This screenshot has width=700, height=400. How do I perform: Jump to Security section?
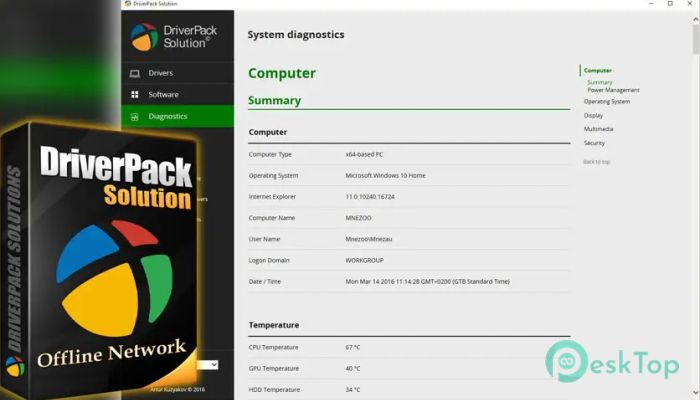point(594,143)
